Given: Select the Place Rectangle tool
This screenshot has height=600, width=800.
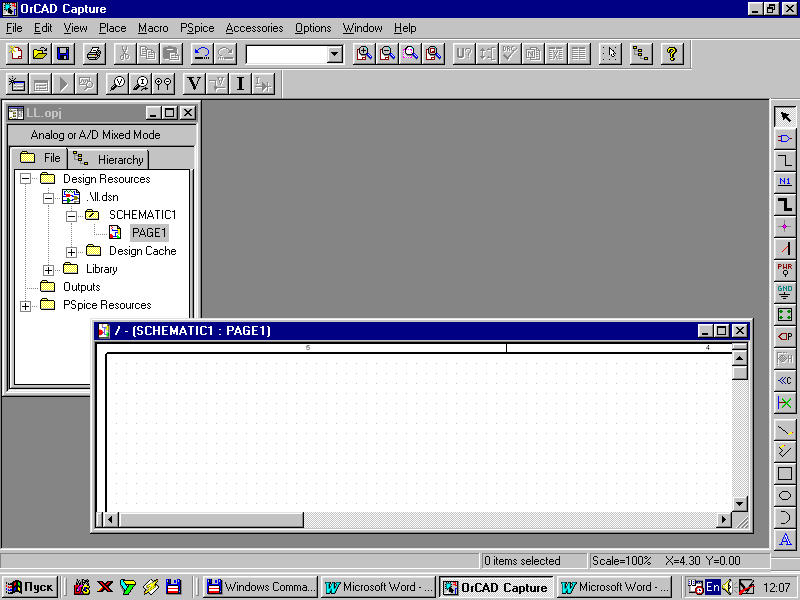Looking at the screenshot, I should (785, 473).
